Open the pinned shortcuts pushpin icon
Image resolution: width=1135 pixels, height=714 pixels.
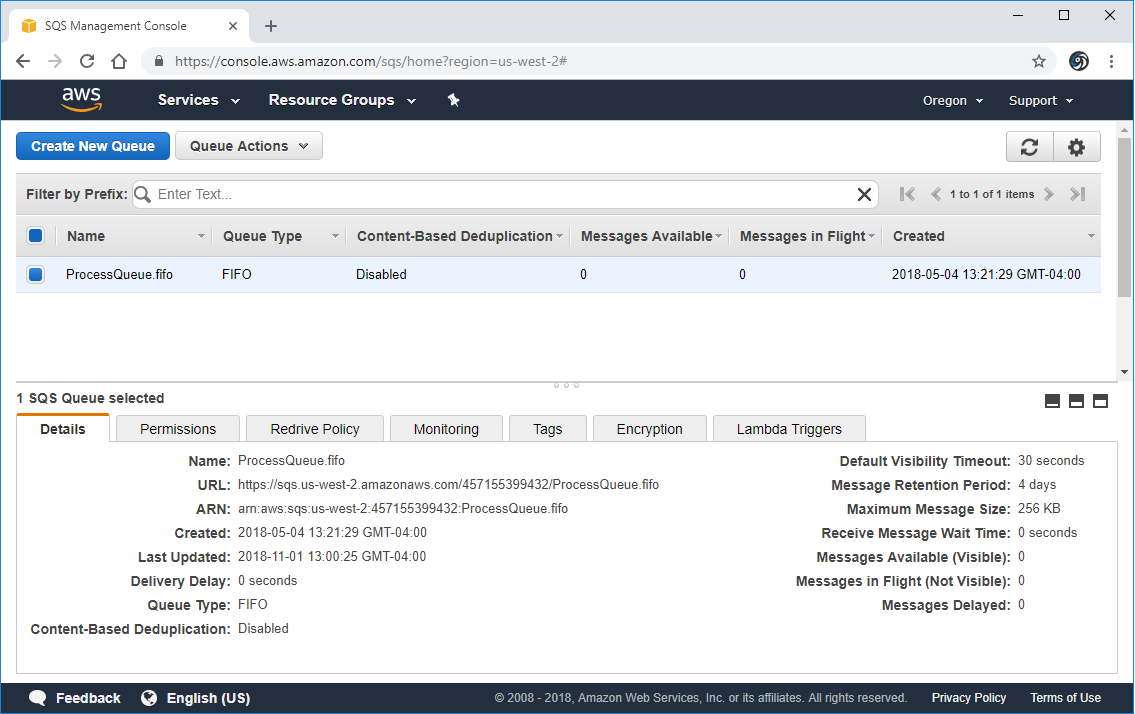(454, 100)
